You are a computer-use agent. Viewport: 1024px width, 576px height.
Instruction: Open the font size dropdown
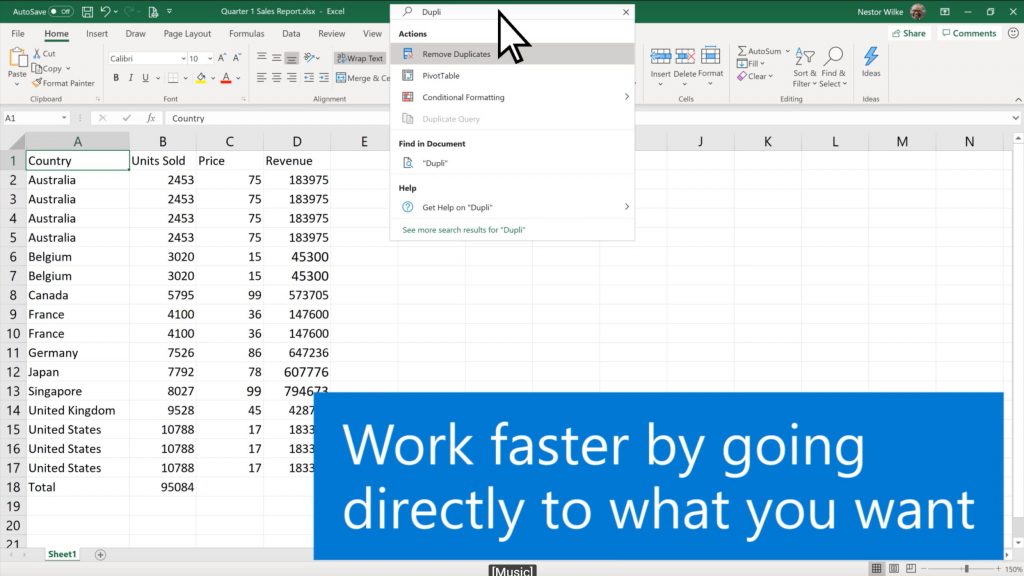click(210, 59)
